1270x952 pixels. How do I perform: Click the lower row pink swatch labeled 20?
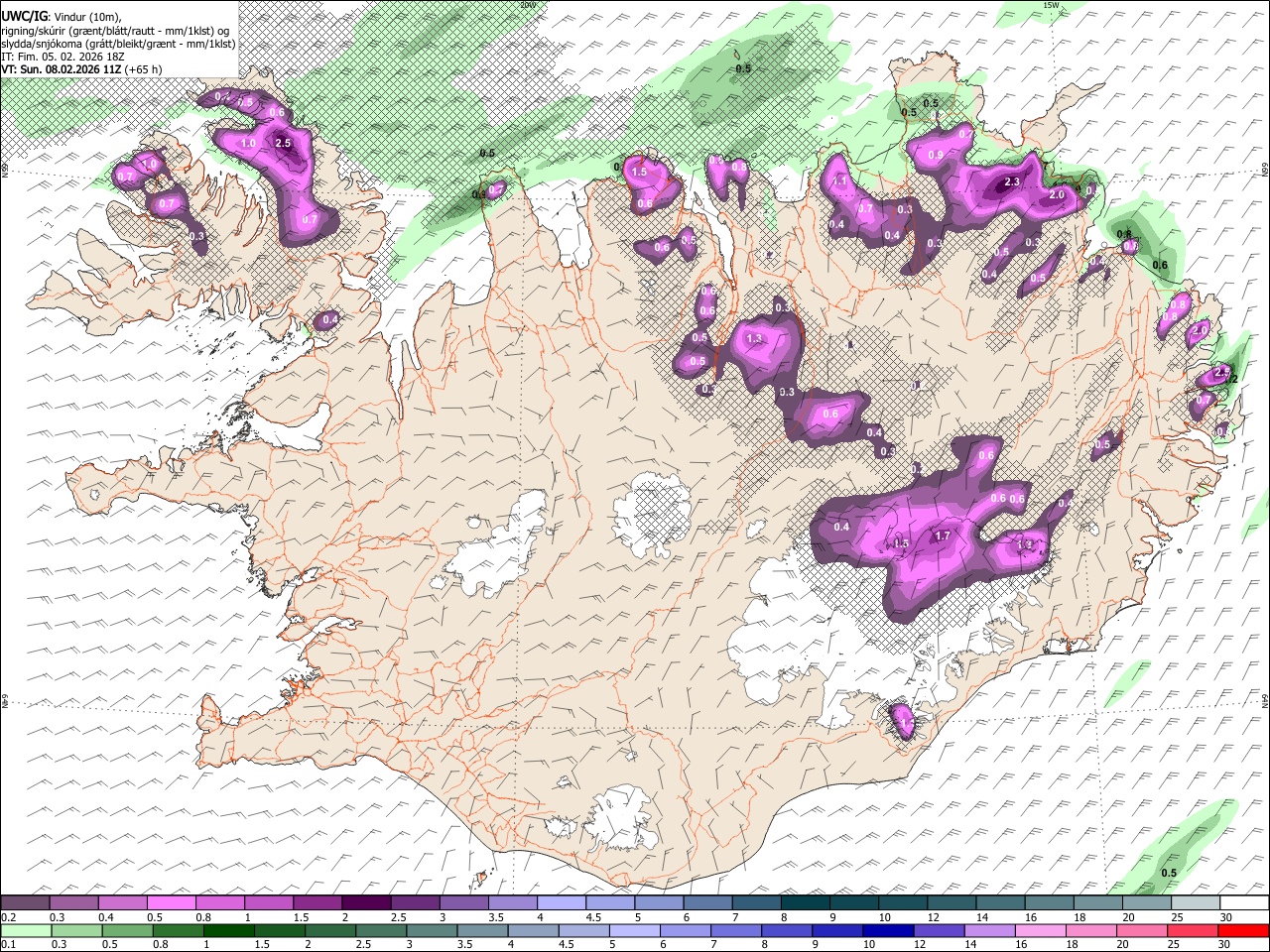1142,931
